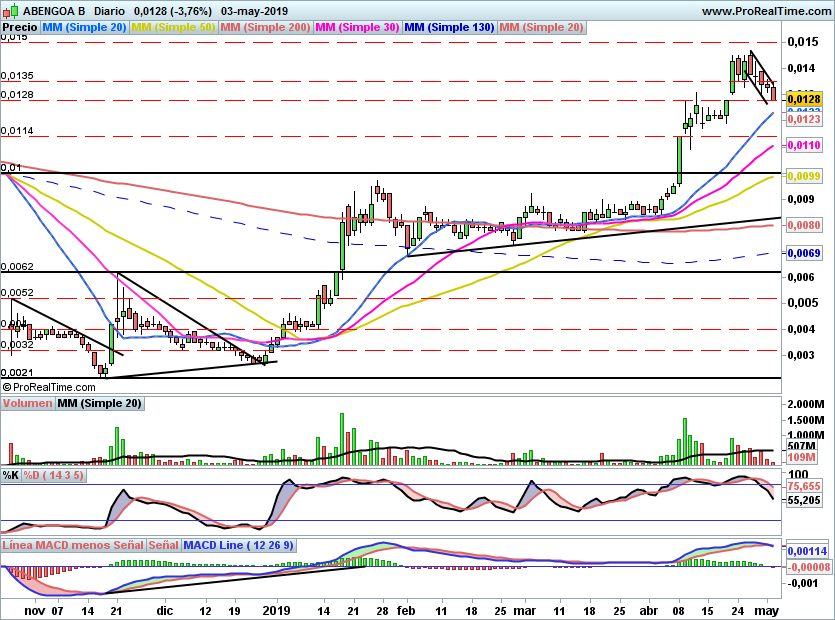
Task: Click the blue MM (Simple 20) label after Precio
Action: (84, 27)
